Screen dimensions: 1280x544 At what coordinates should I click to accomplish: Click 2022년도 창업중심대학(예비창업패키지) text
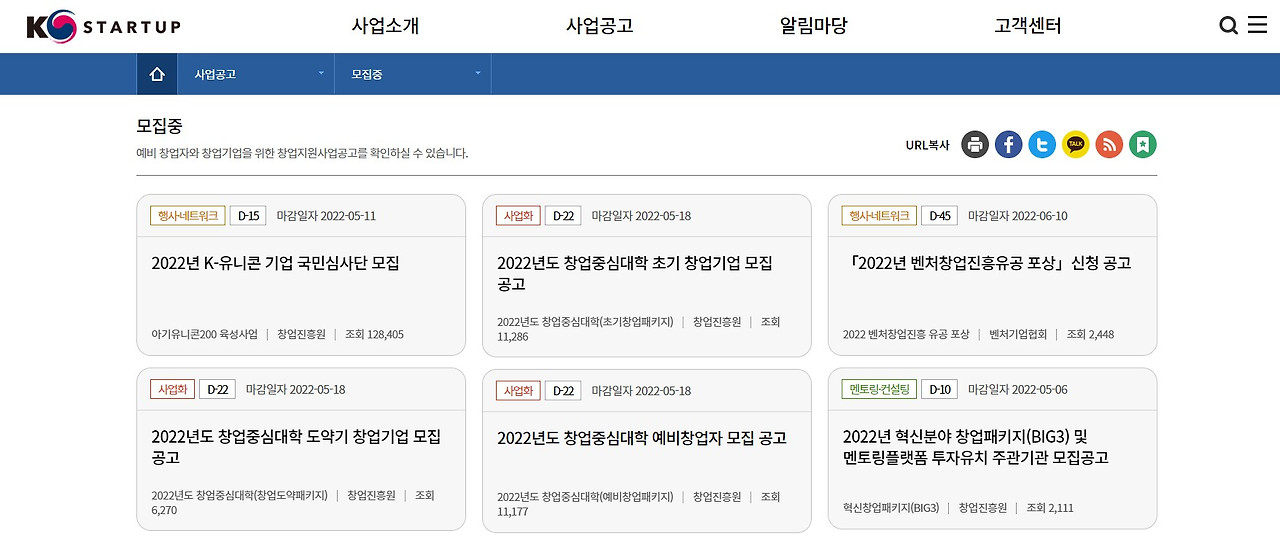(585, 496)
